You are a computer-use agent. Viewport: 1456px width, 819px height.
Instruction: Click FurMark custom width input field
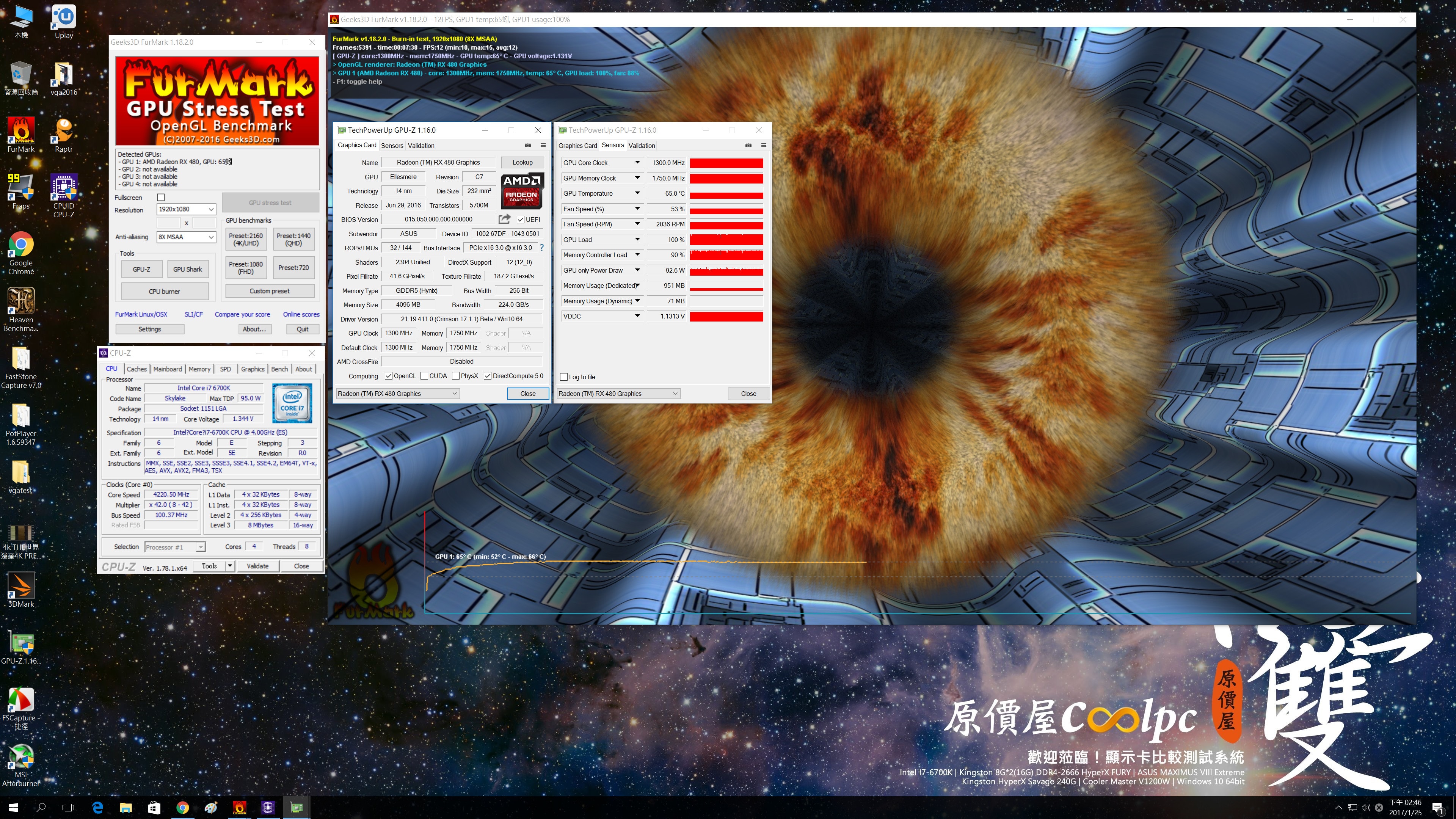(x=168, y=223)
